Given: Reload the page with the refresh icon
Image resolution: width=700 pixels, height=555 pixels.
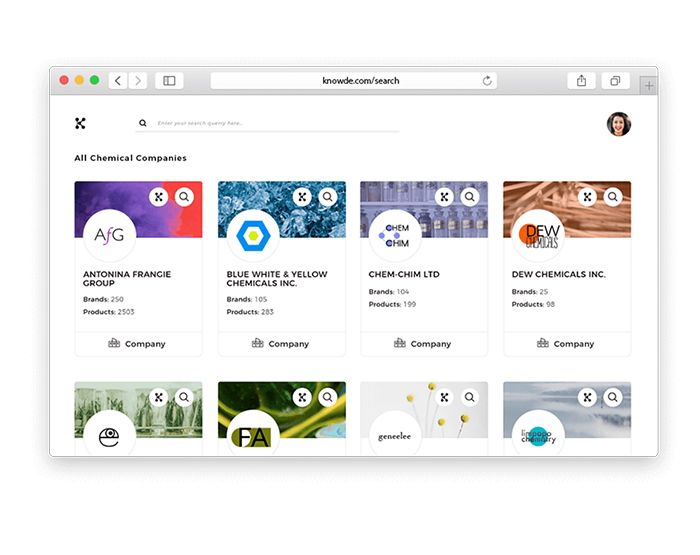Looking at the screenshot, I should (x=487, y=81).
